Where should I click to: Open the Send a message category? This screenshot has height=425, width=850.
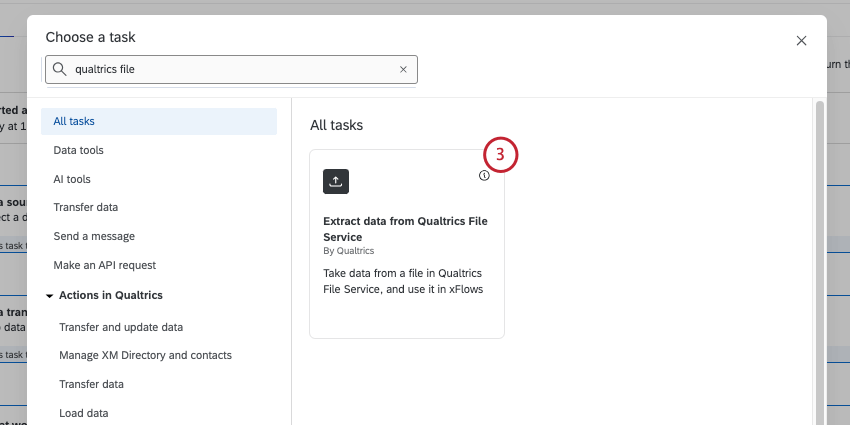click(94, 236)
